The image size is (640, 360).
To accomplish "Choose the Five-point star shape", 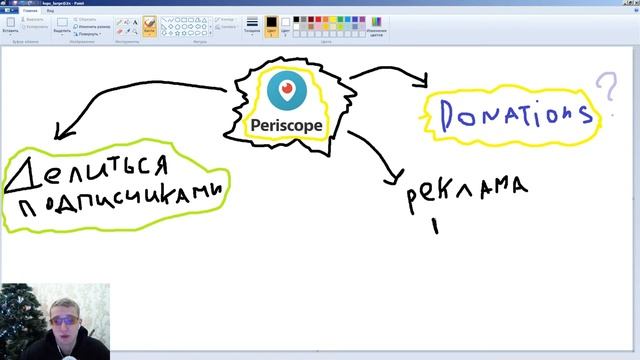I will (178, 33).
